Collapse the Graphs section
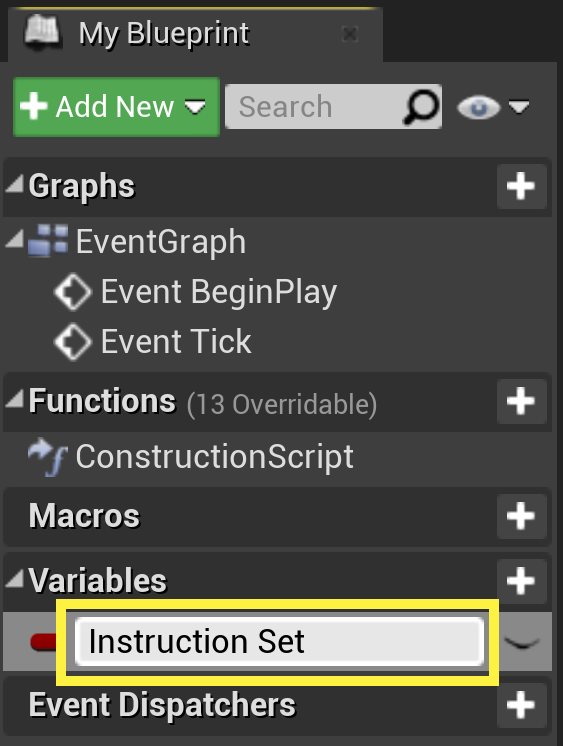 tap(14, 184)
